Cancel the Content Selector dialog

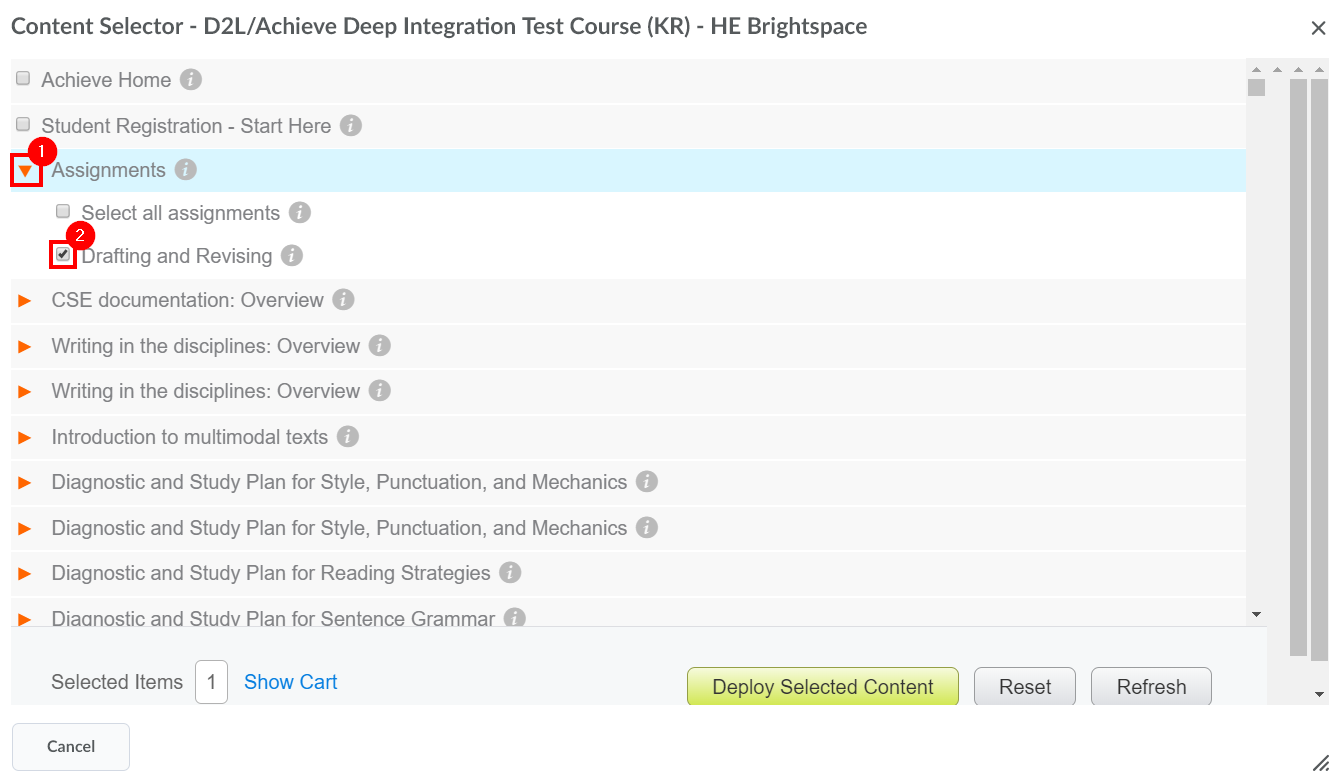tap(70, 747)
